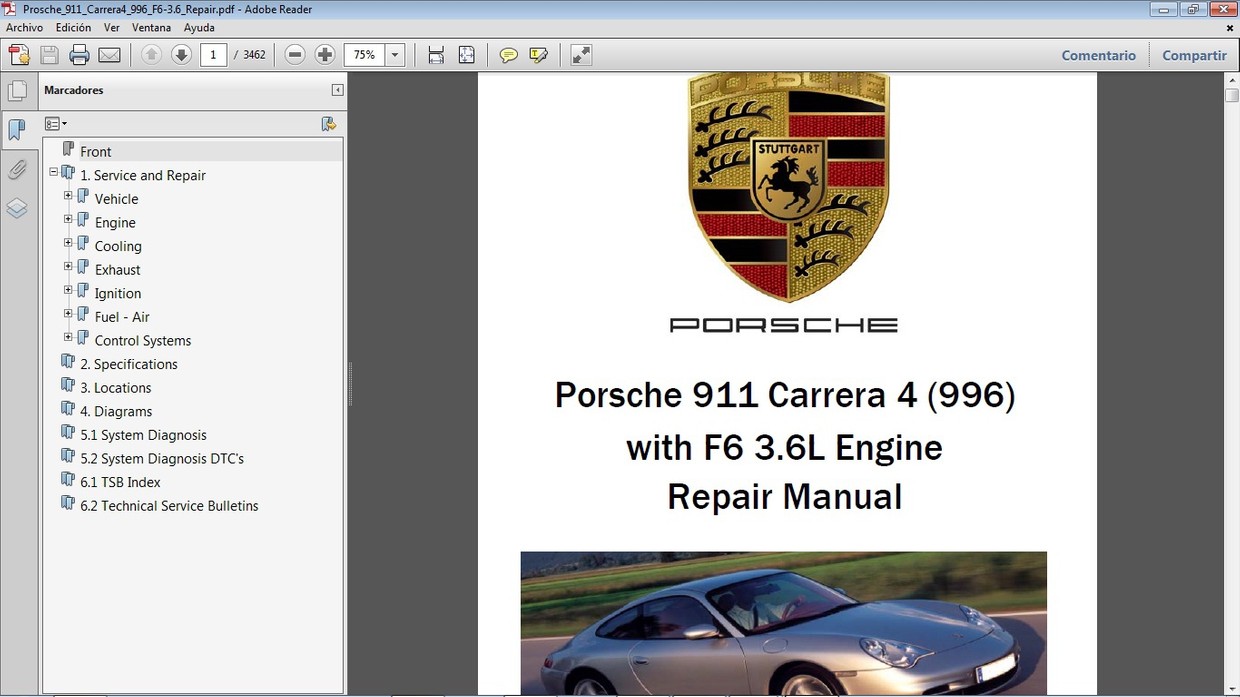
Task: Open the PDF print dialog
Action: coord(79,55)
